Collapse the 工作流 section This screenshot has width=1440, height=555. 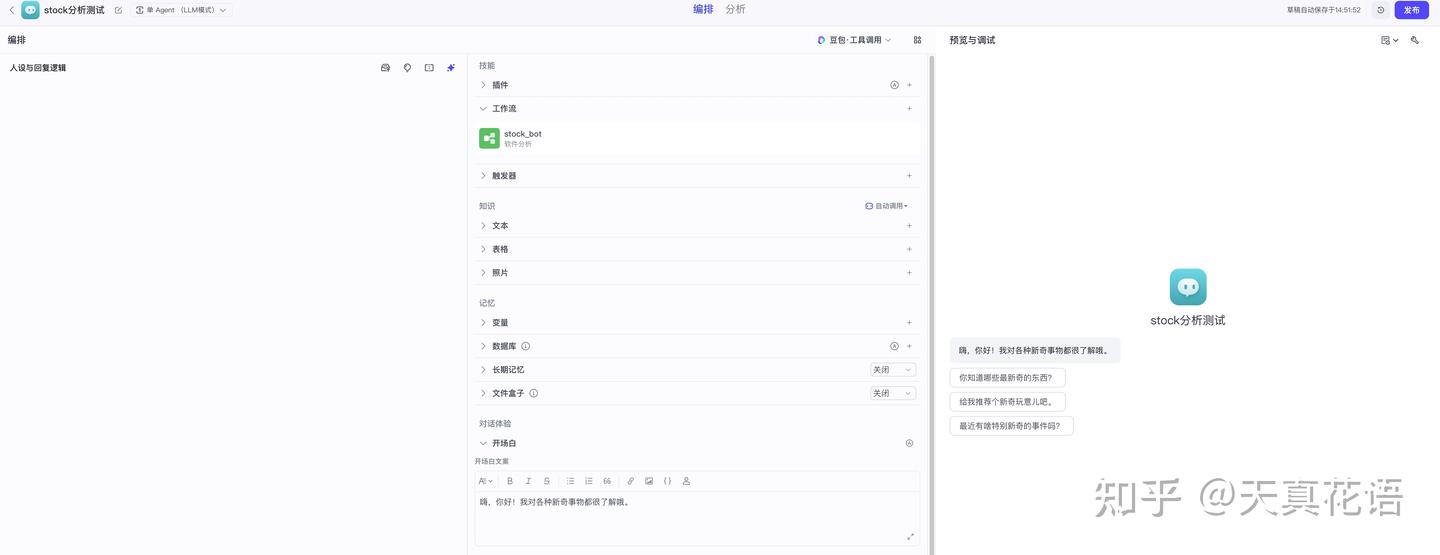point(484,108)
